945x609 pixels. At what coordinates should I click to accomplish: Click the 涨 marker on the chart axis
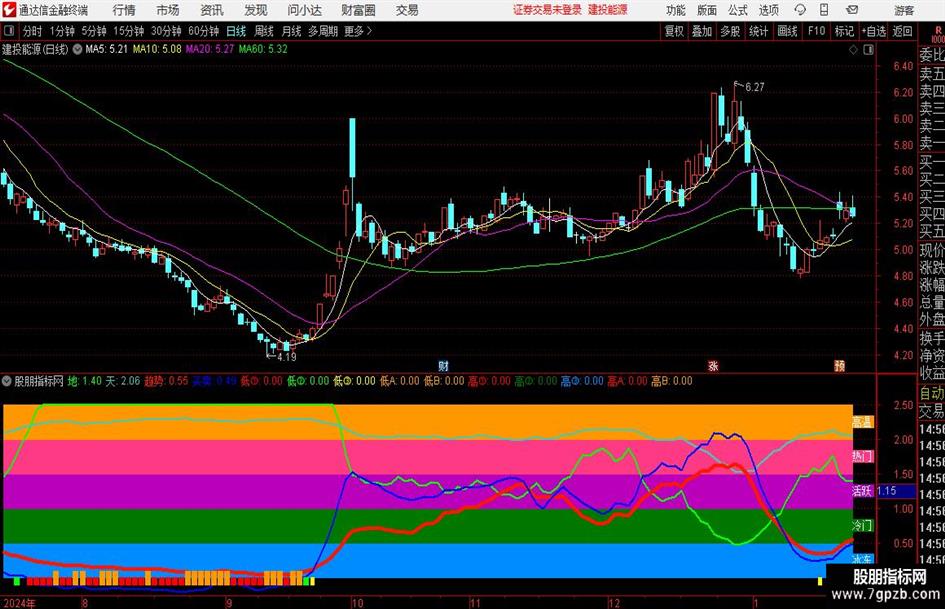pos(713,365)
